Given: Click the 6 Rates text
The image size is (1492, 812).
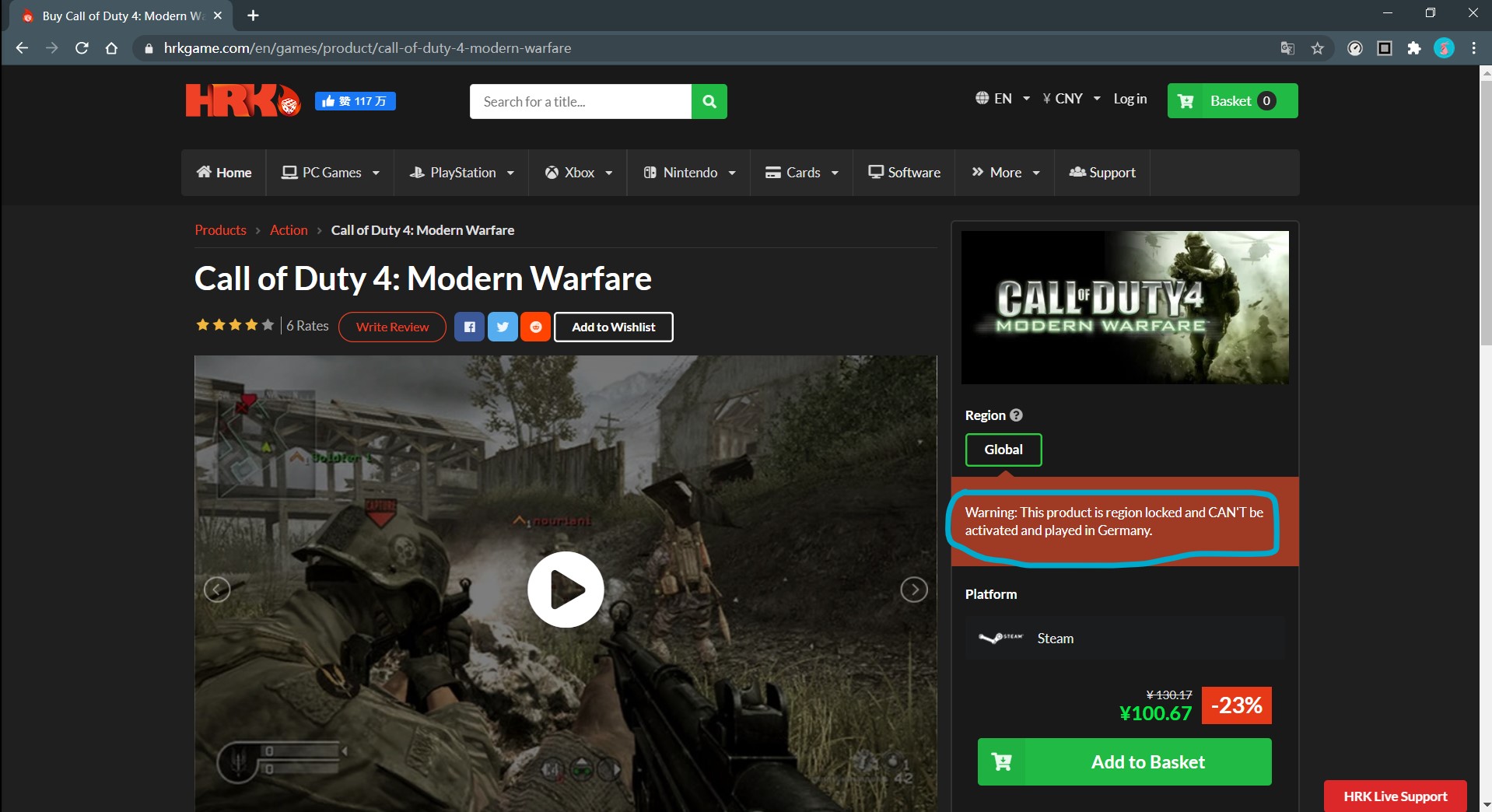Looking at the screenshot, I should click(x=307, y=326).
